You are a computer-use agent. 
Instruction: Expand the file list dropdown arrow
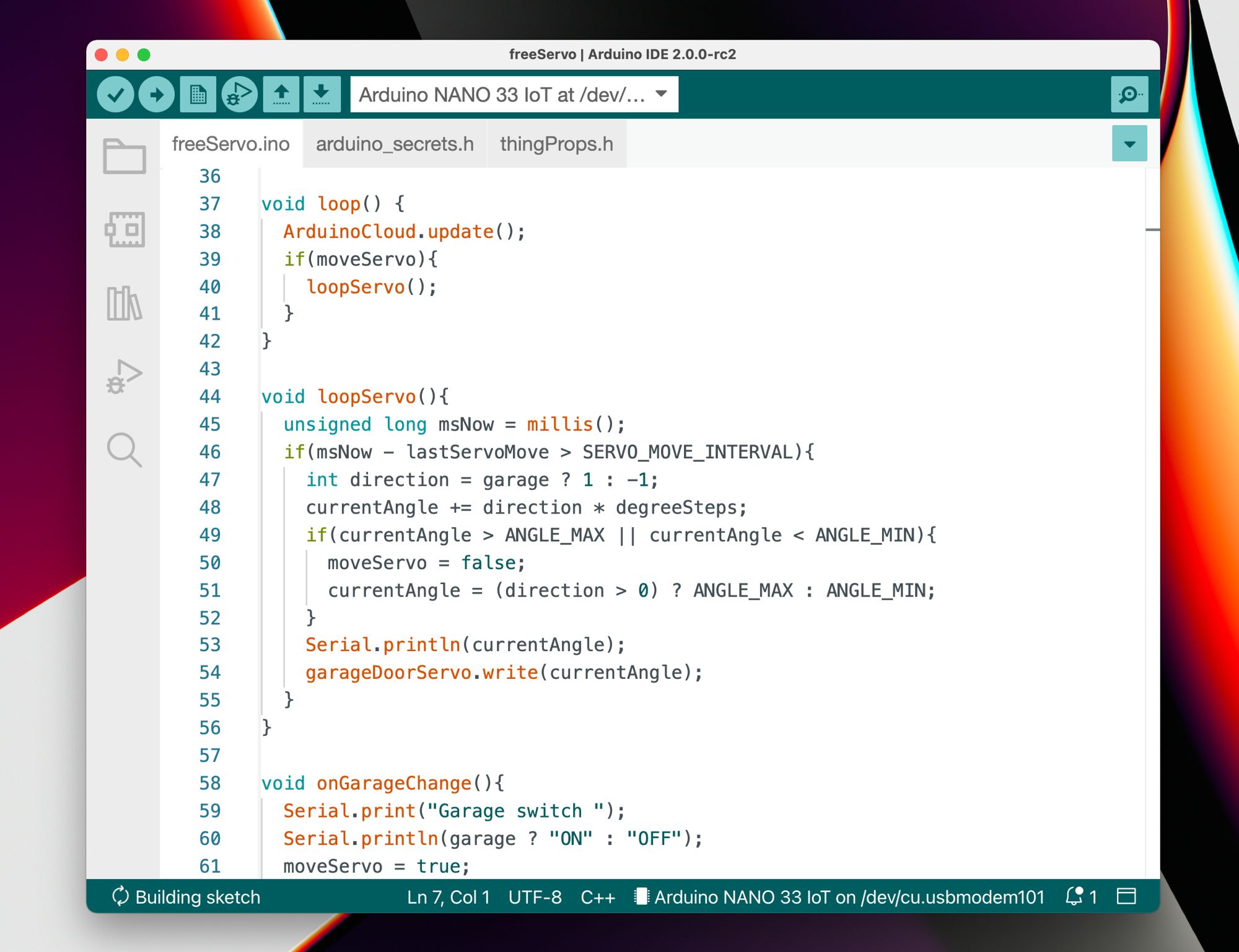1130,143
